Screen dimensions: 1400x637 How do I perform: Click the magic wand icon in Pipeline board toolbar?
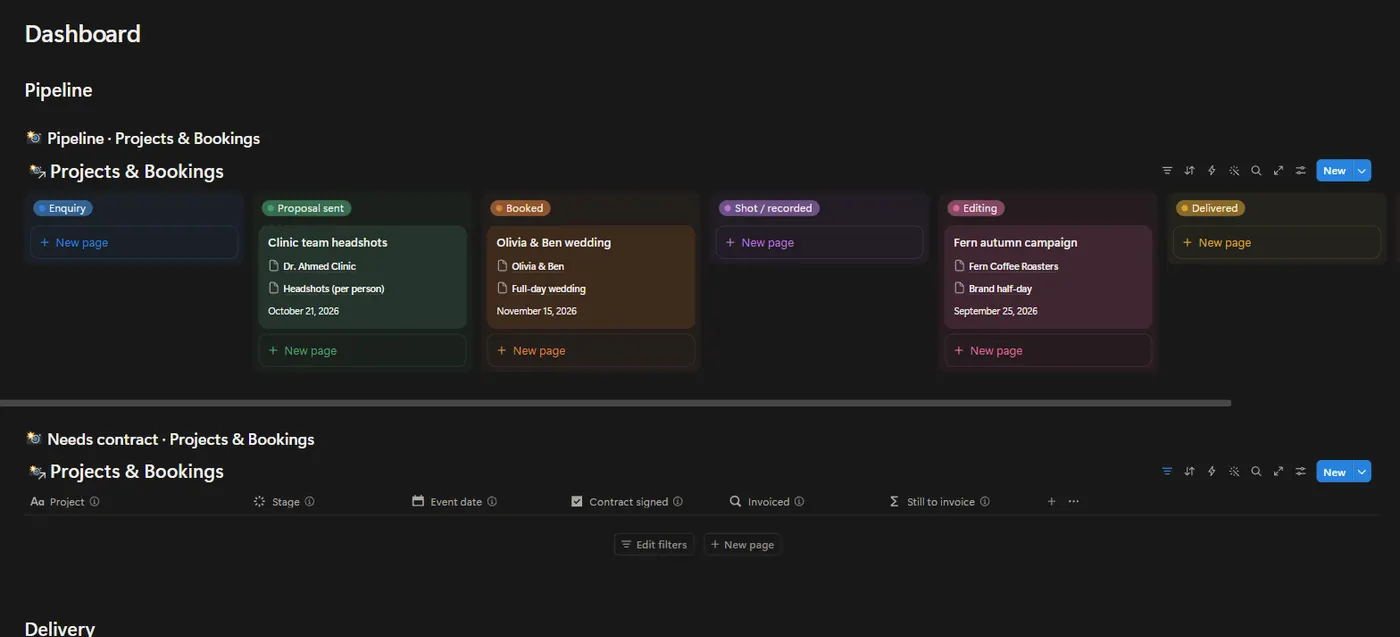[1234, 171]
